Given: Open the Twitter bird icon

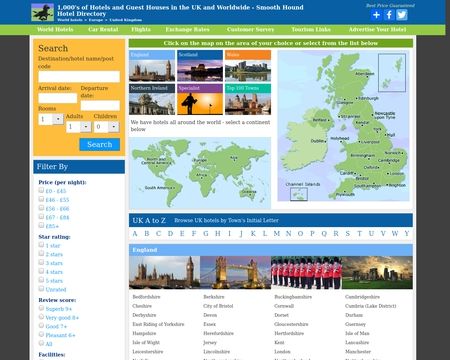Looking at the screenshot, I should pyautogui.click(x=402, y=15).
